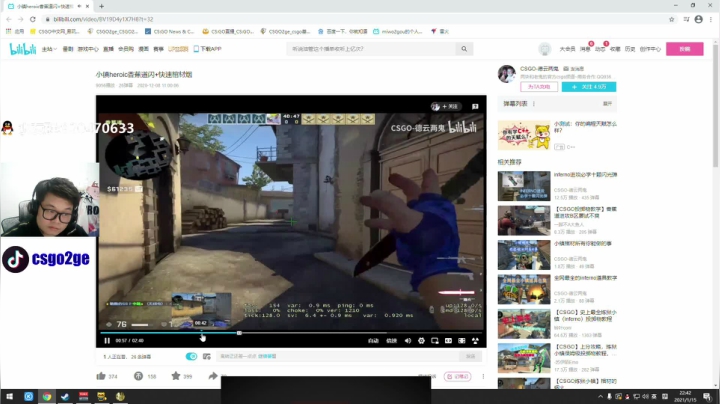This screenshot has height=404, width=720.
Task: Open video player settings gear
Action: (x=421, y=341)
